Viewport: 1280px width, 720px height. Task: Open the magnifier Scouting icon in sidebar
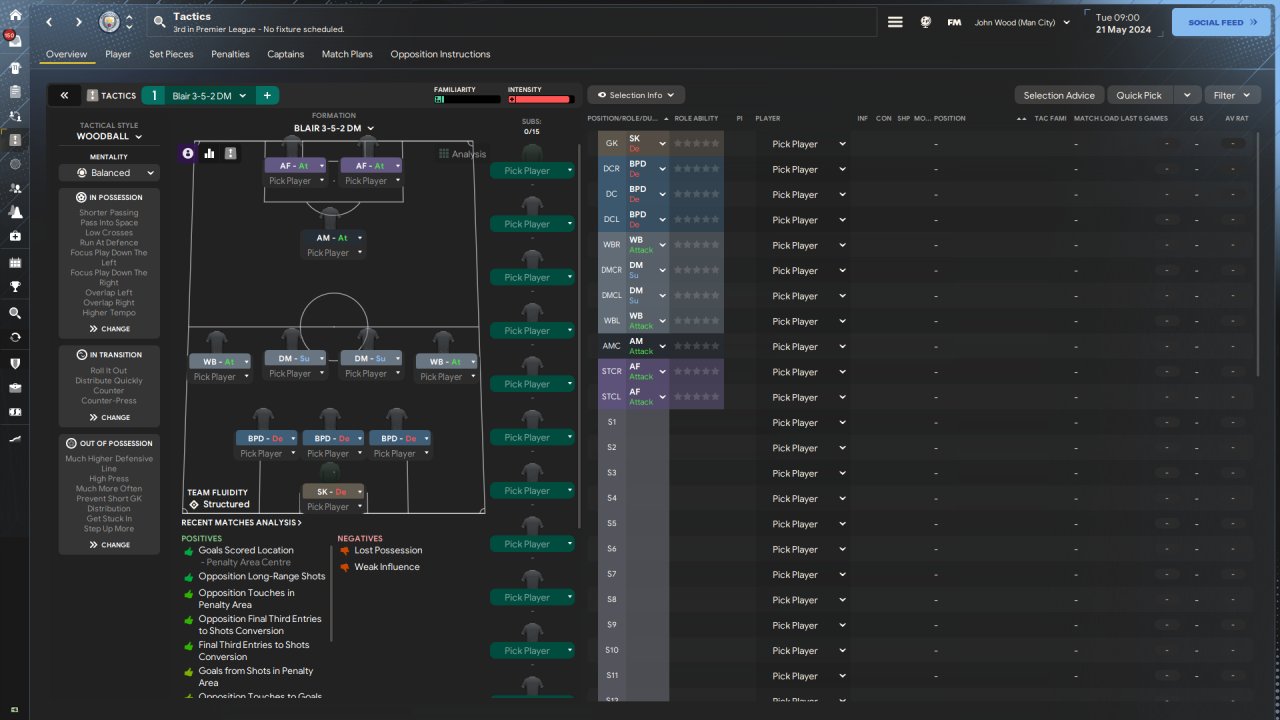[15, 313]
